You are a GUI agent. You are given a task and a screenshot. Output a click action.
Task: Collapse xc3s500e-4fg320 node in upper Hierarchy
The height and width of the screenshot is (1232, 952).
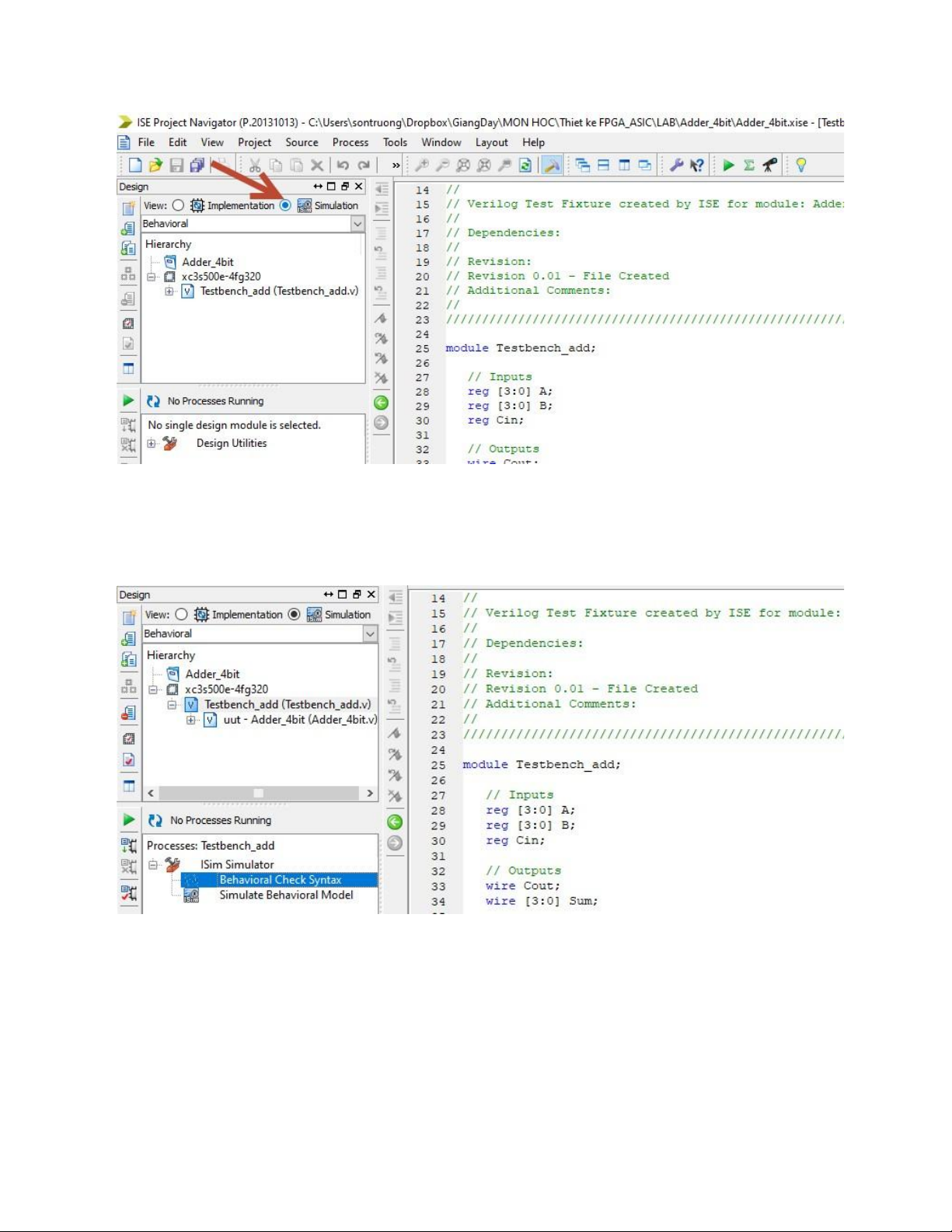151,277
